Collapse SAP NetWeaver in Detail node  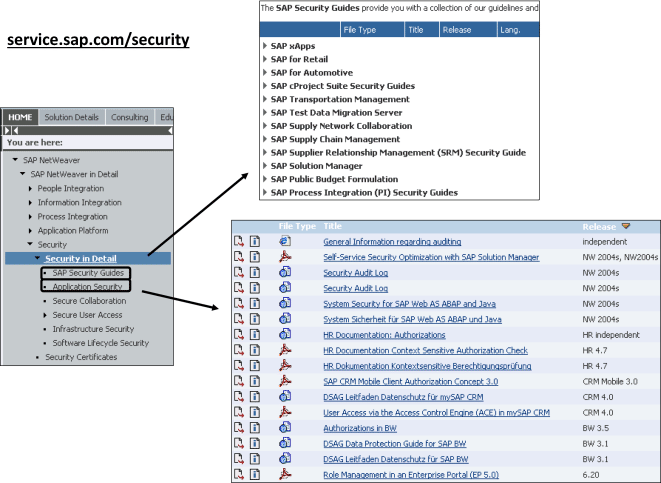(23, 174)
